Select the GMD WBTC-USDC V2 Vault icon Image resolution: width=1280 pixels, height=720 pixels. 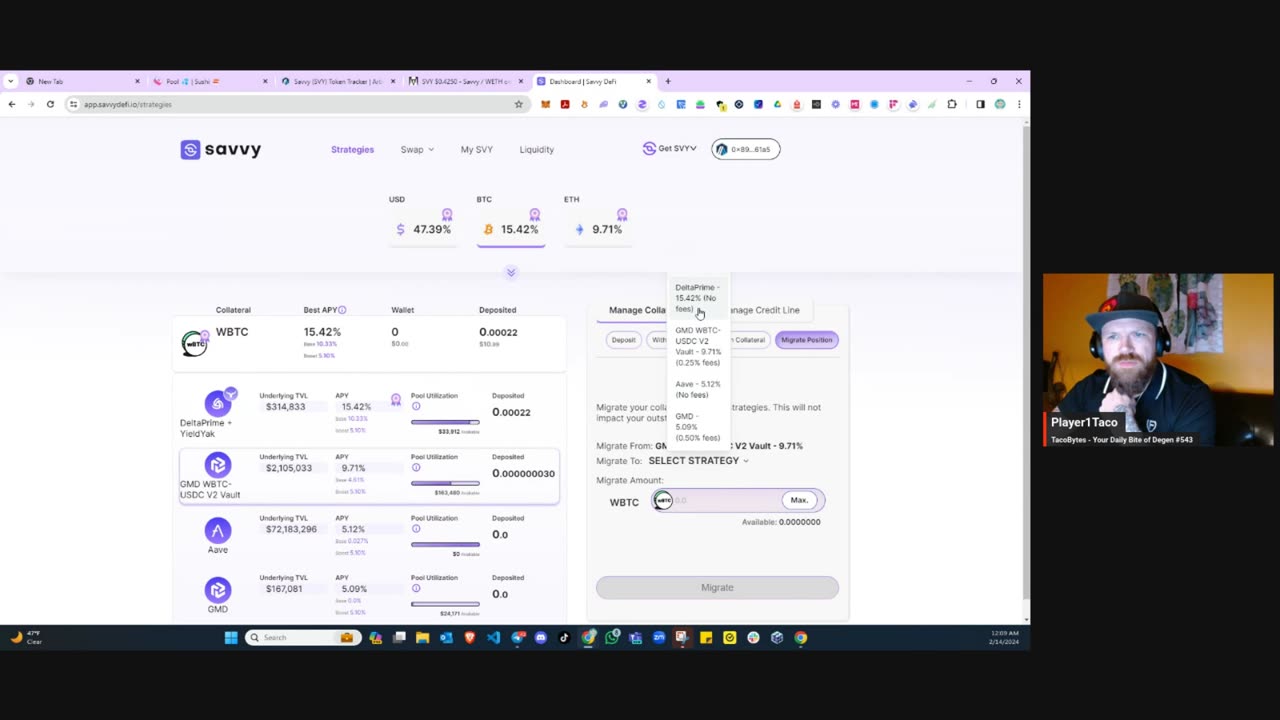(218, 465)
